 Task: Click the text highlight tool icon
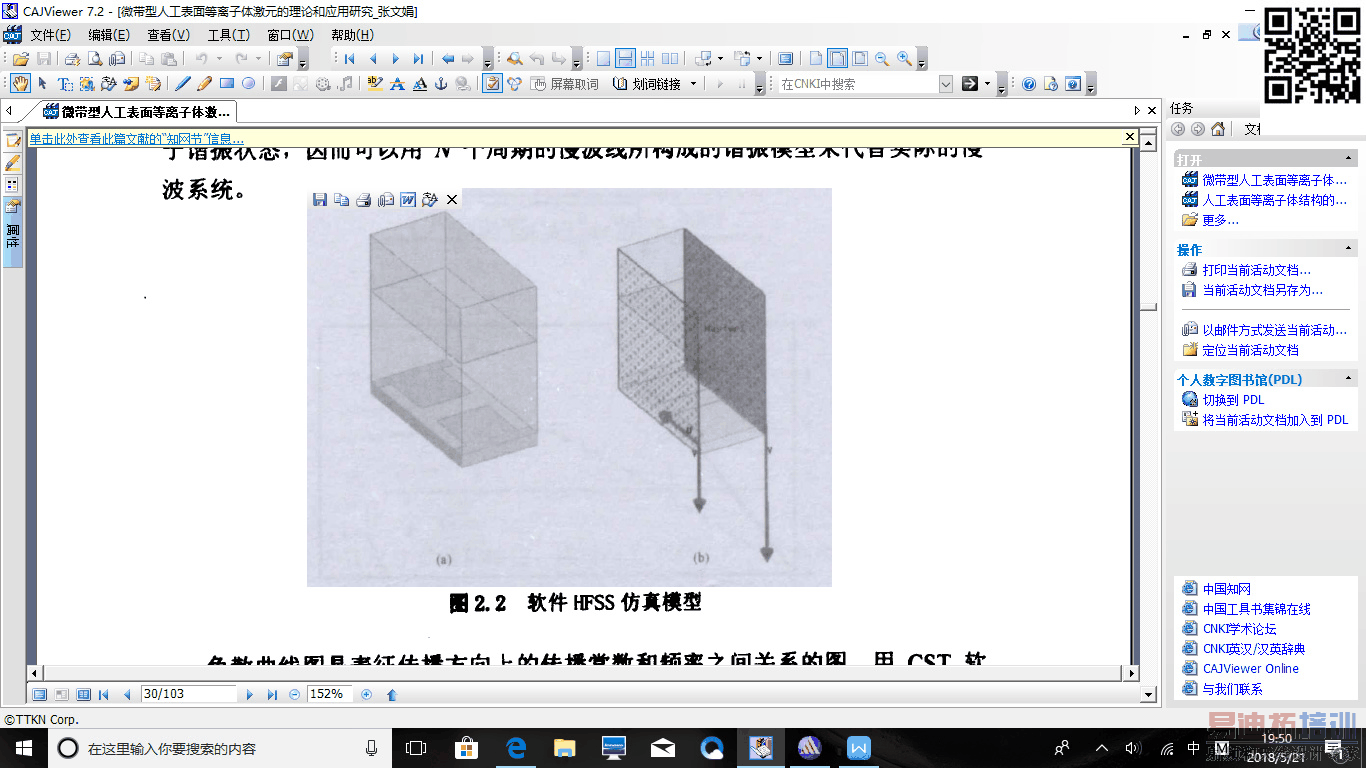click(x=375, y=84)
